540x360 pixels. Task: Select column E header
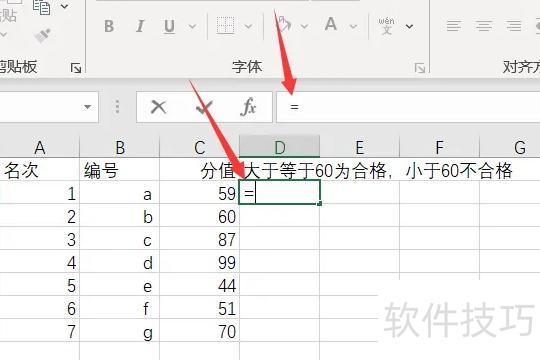(x=360, y=147)
